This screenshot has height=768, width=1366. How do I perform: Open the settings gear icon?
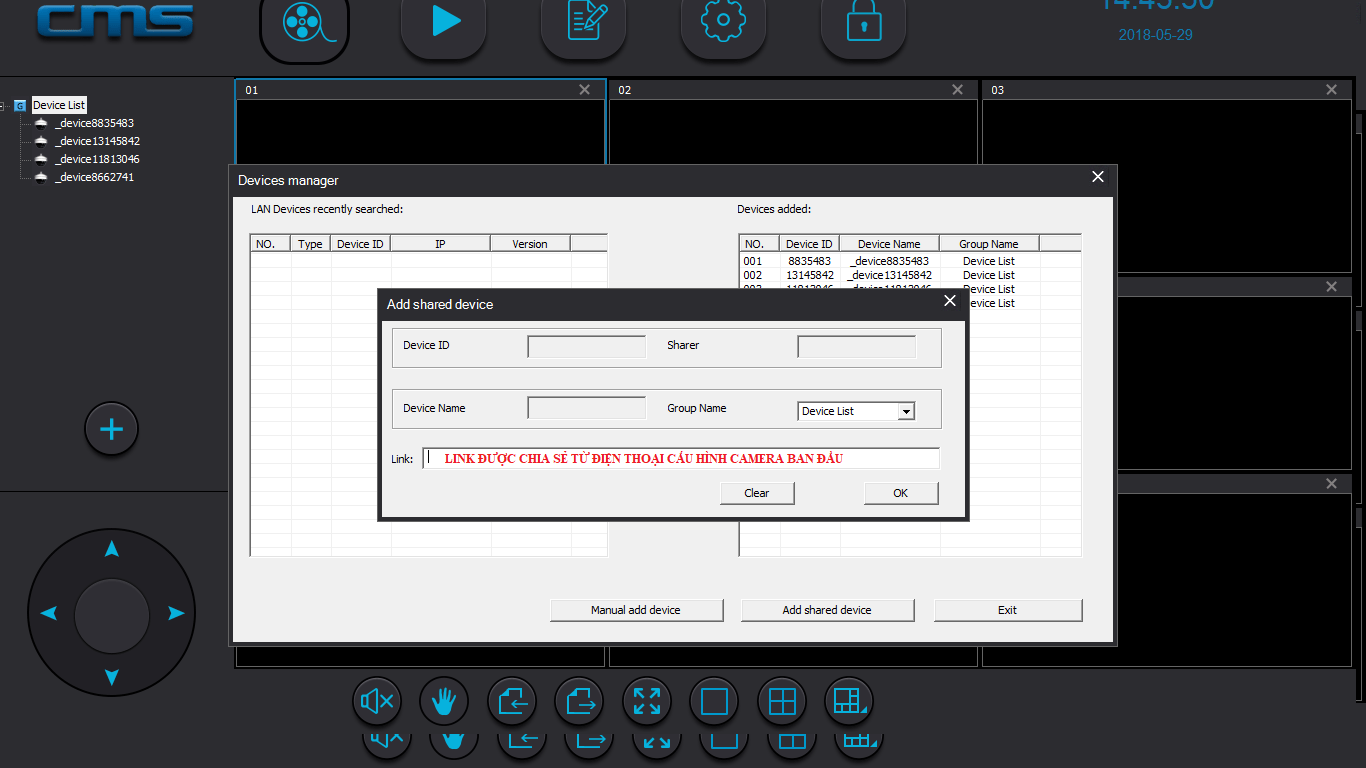click(724, 22)
